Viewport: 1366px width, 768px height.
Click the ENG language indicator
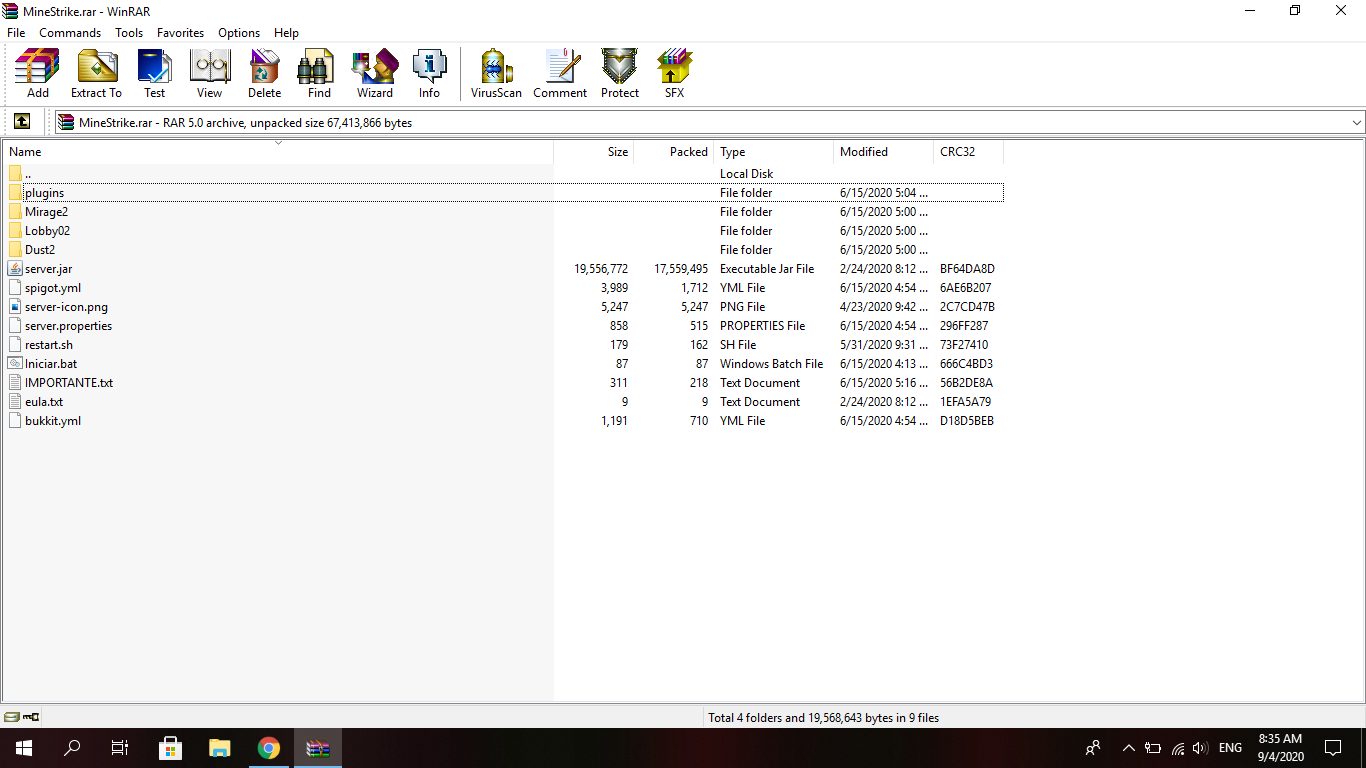(x=1230, y=748)
